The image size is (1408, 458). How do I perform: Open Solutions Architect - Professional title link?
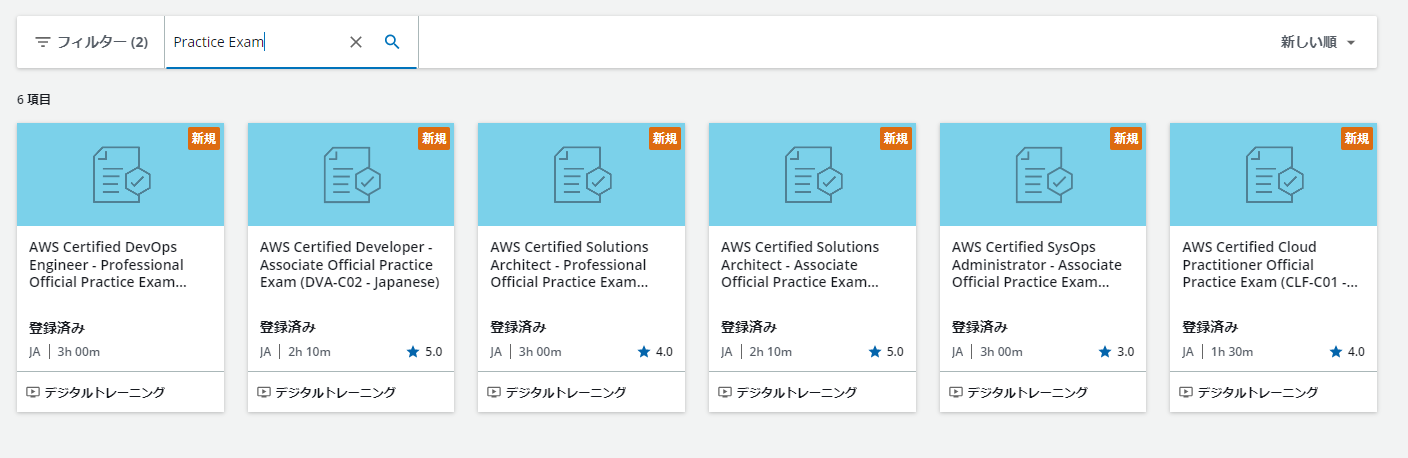(x=570, y=265)
